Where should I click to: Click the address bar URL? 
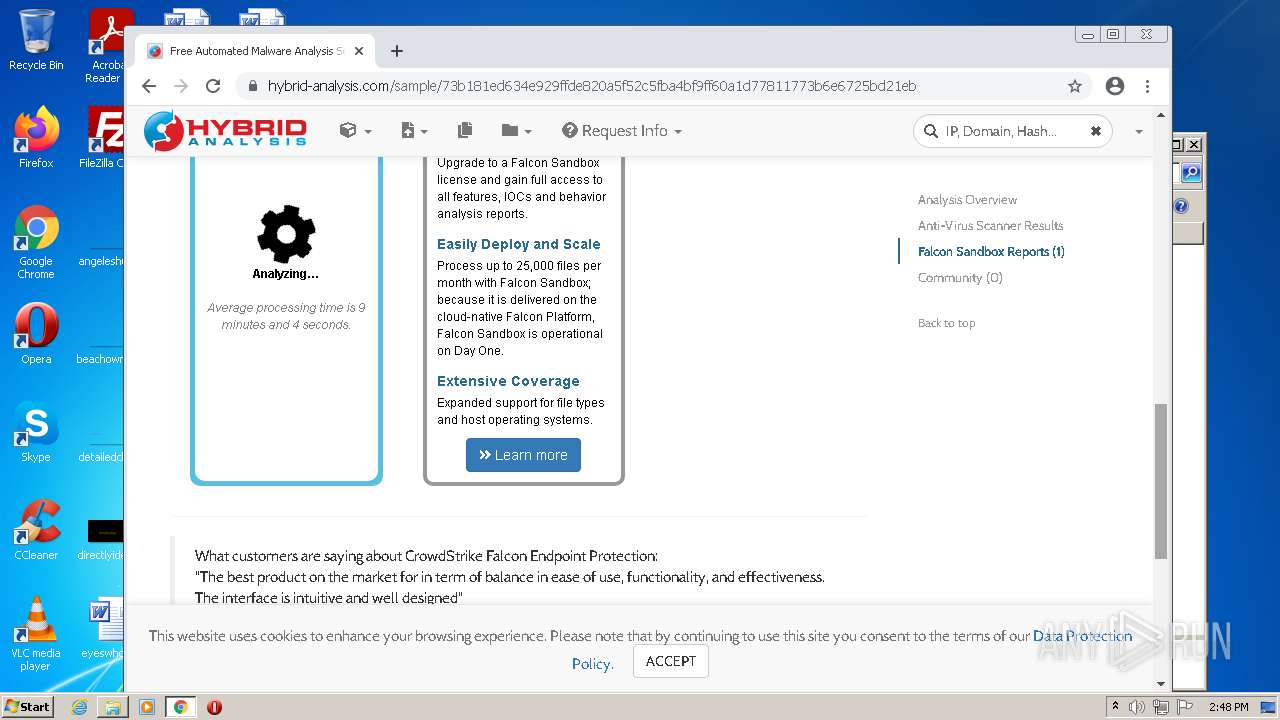click(x=592, y=86)
